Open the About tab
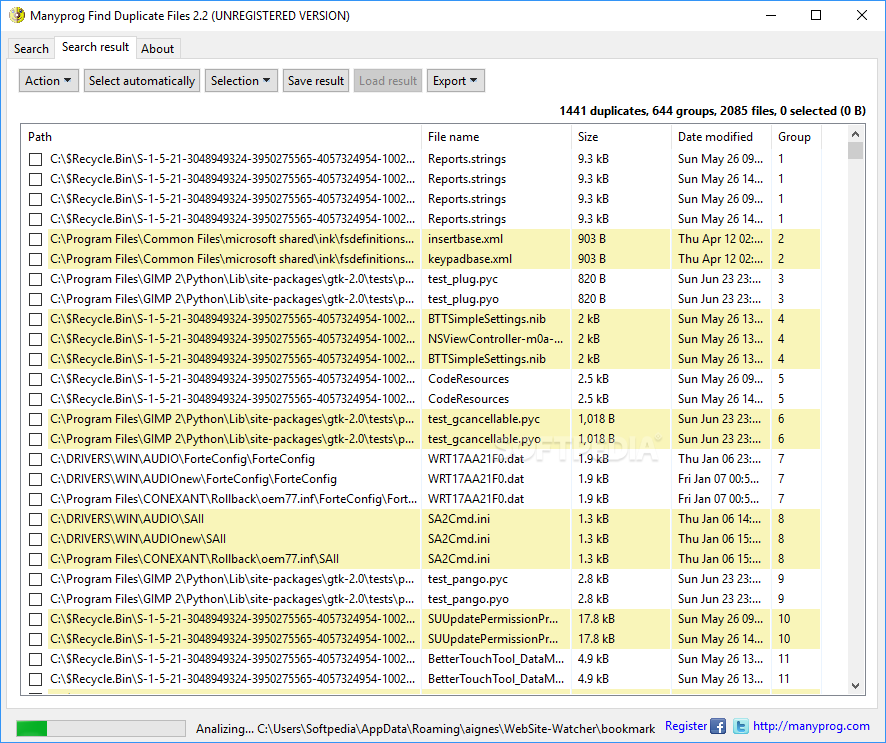The width and height of the screenshot is (886, 743). click(x=158, y=49)
